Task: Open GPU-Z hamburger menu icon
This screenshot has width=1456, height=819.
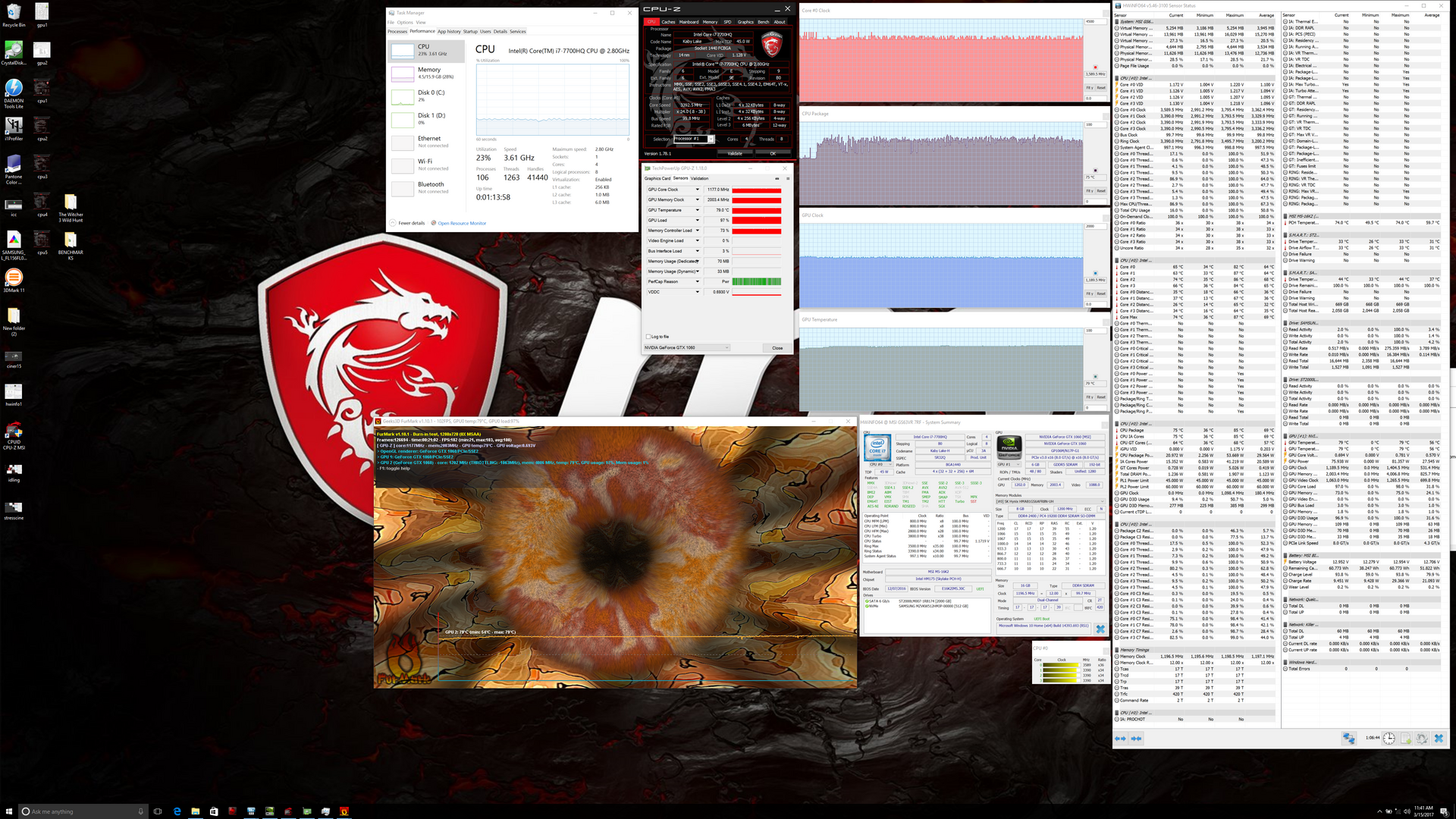Action: coord(787,178)
